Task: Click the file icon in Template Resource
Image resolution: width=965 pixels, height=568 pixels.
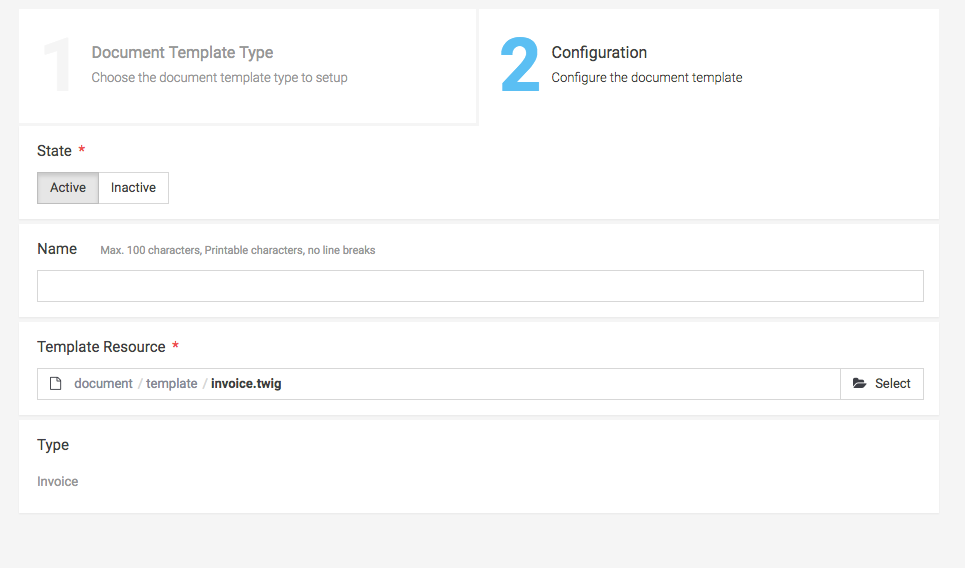Action: [56, 384]
